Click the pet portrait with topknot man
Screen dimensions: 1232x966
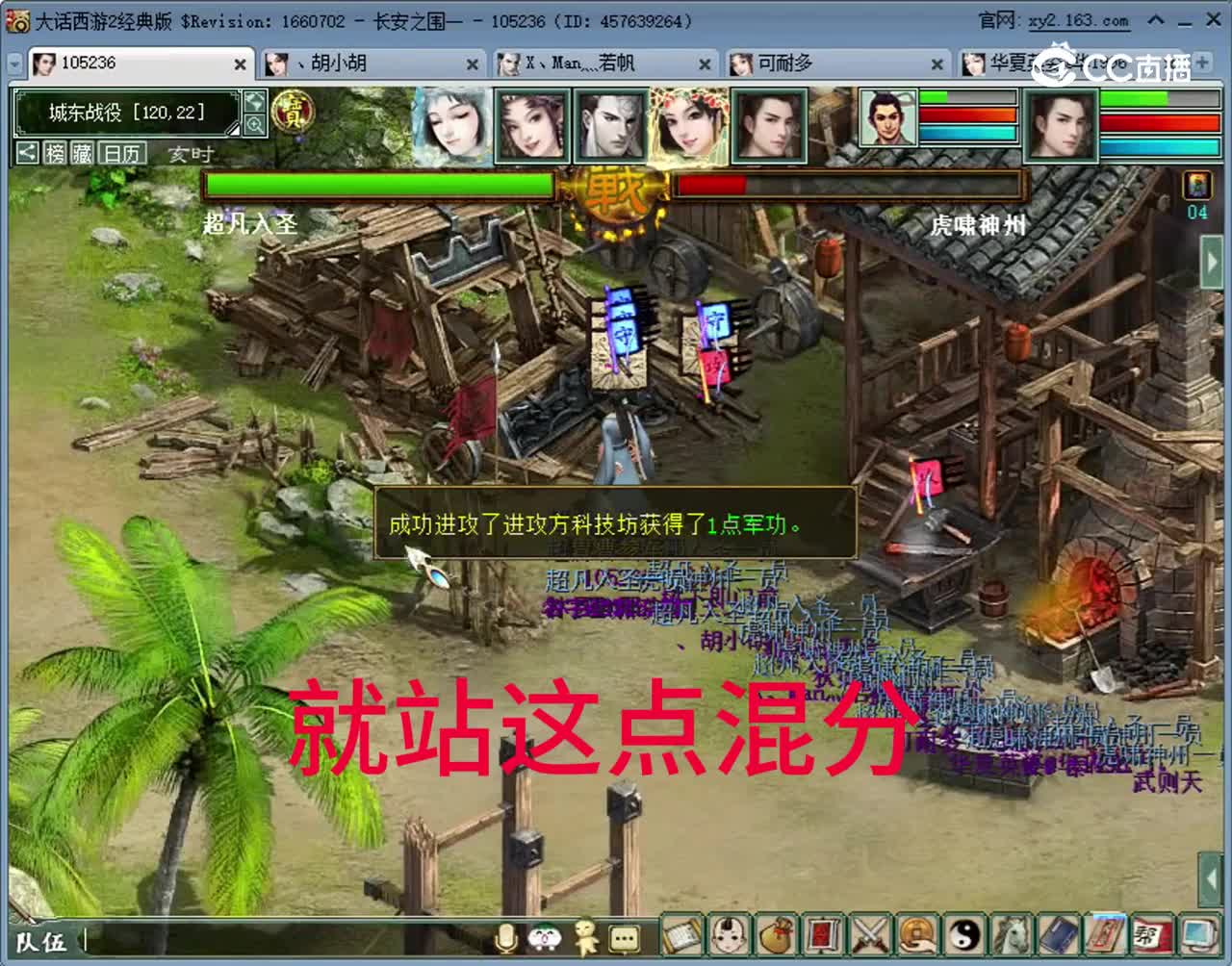(887, 118)
